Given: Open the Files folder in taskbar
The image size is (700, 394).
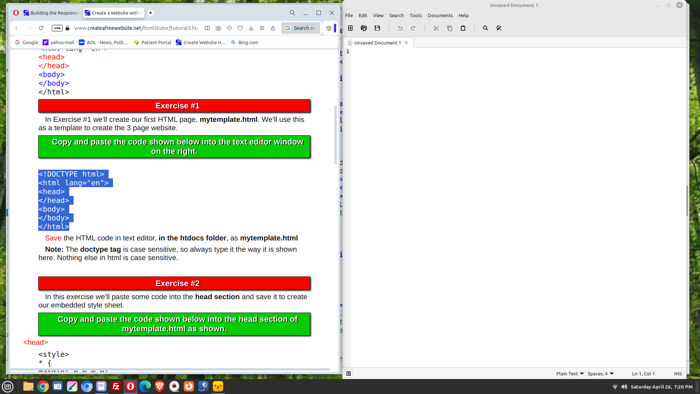Looking at the screenshot, I should coord(28,386).
